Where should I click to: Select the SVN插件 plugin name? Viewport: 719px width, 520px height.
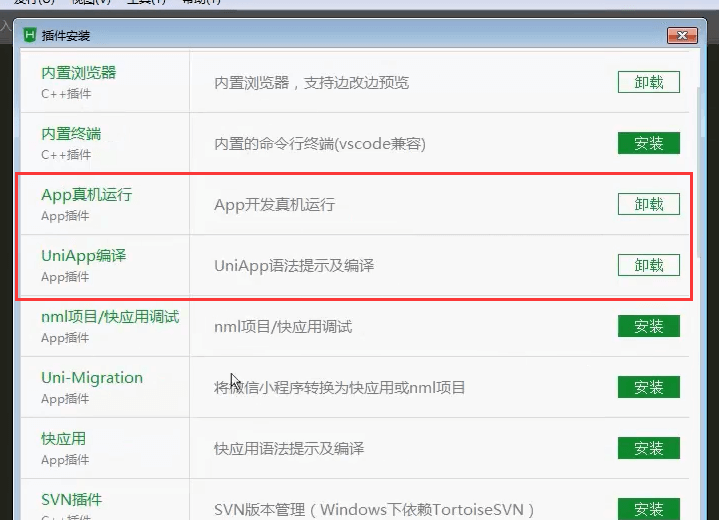point(72,499)
